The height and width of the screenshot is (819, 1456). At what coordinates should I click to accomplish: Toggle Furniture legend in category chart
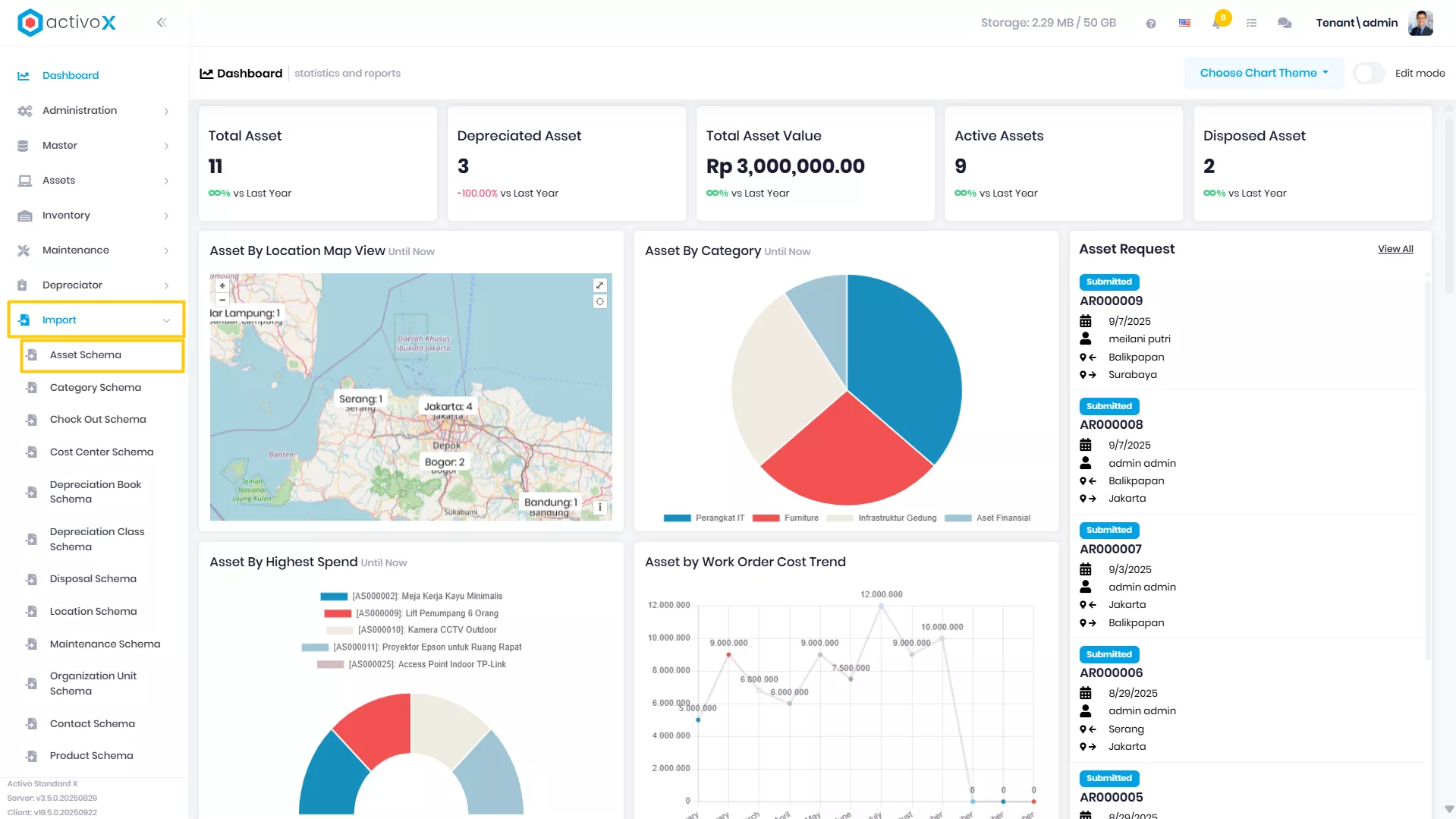tap(785, 518)
